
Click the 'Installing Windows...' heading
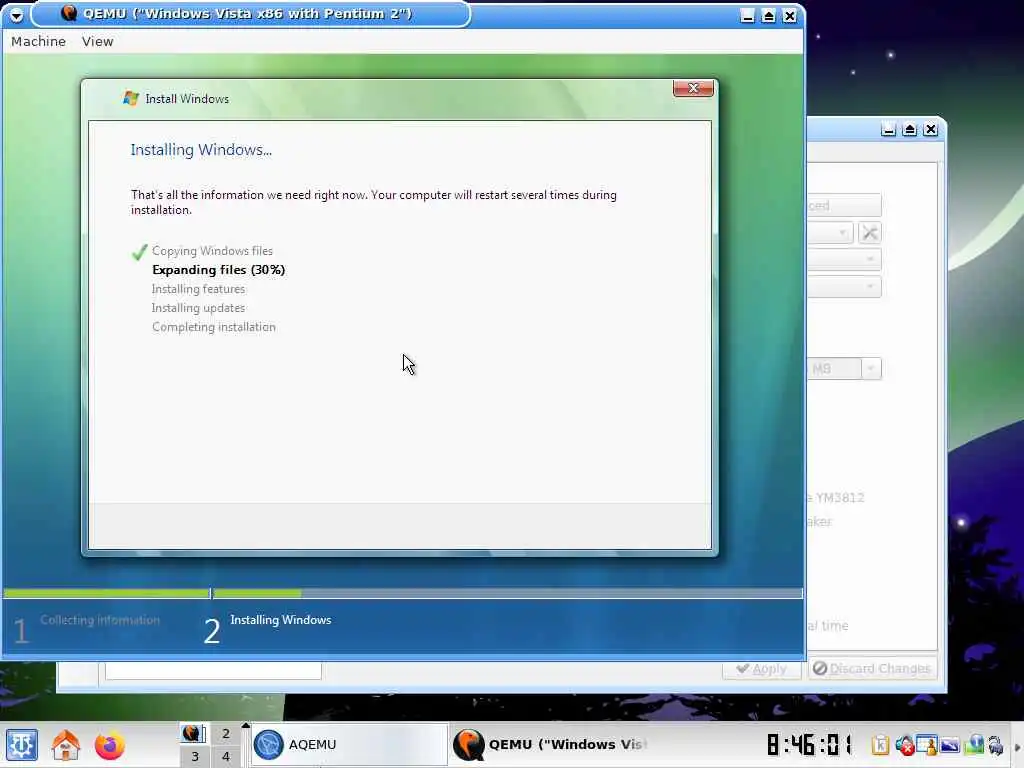tap(201, 150)
